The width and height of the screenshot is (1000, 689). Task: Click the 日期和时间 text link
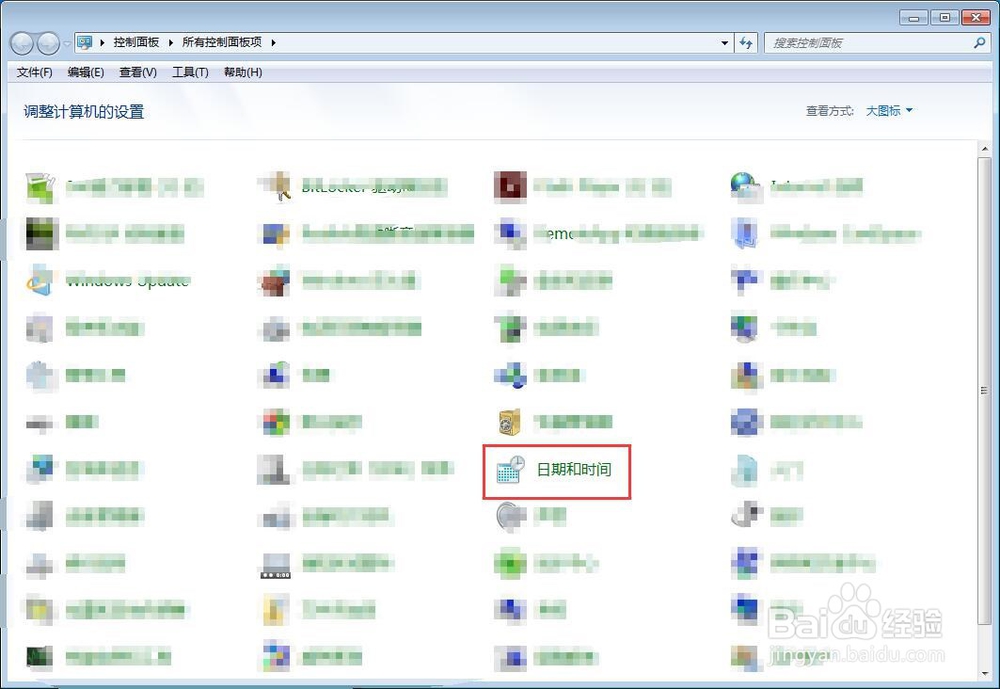point(574,470)
